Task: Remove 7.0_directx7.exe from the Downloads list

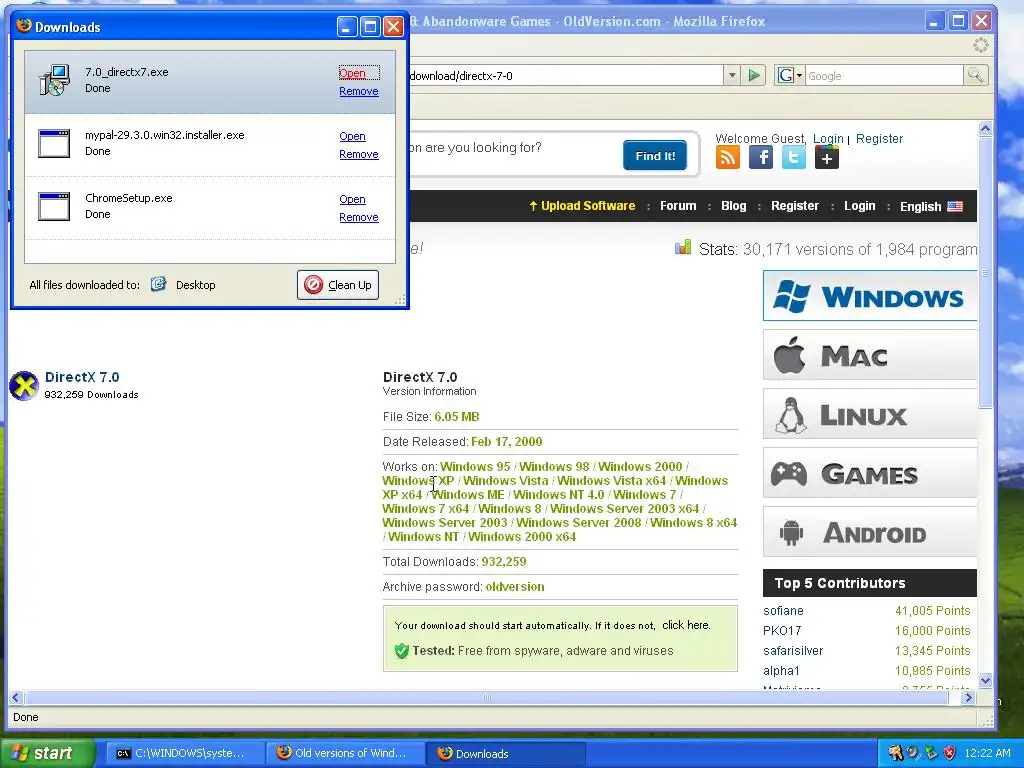Action: (359, 91)
